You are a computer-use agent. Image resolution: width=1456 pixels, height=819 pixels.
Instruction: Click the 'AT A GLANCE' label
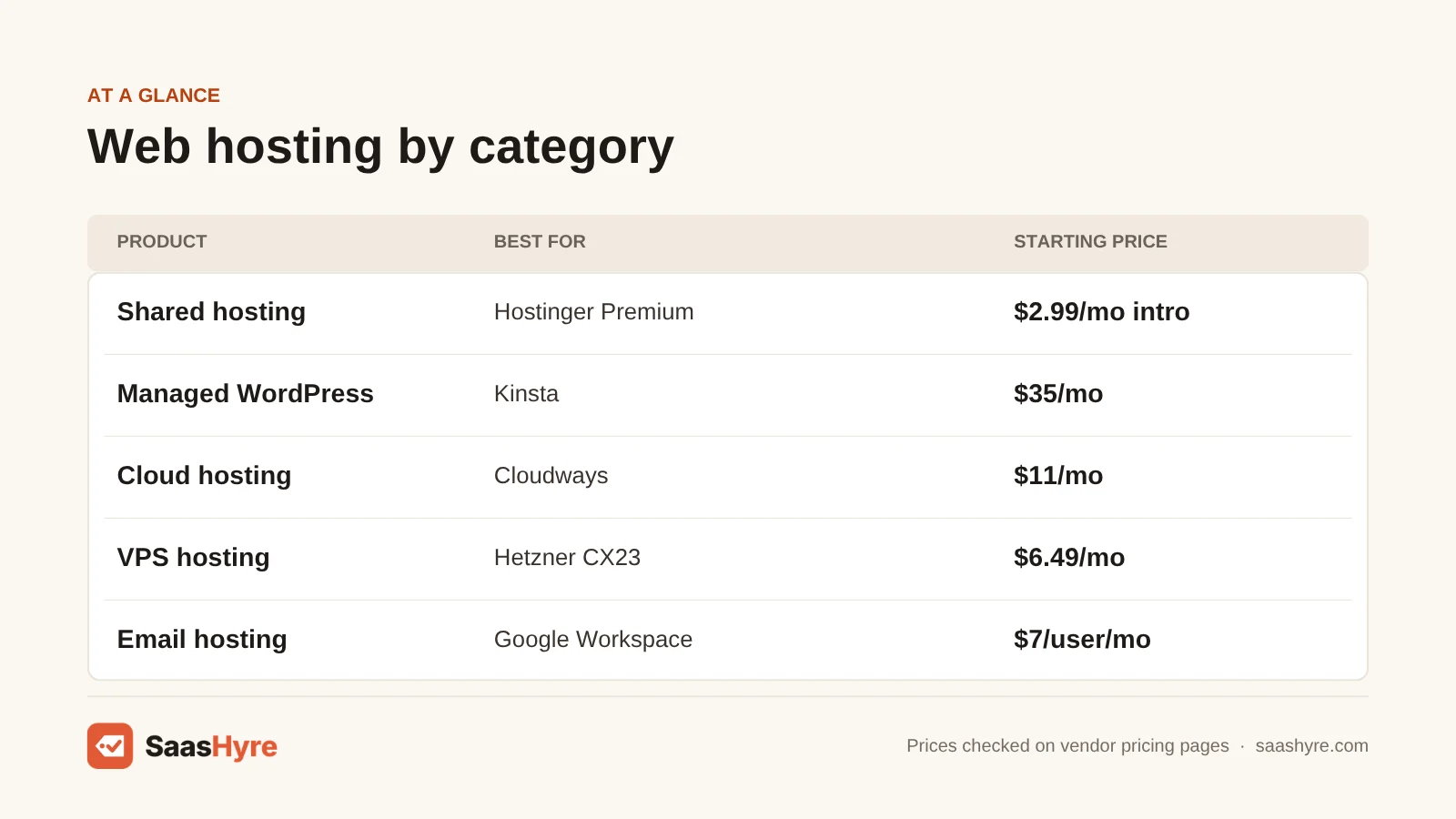(x=154, y=96)
